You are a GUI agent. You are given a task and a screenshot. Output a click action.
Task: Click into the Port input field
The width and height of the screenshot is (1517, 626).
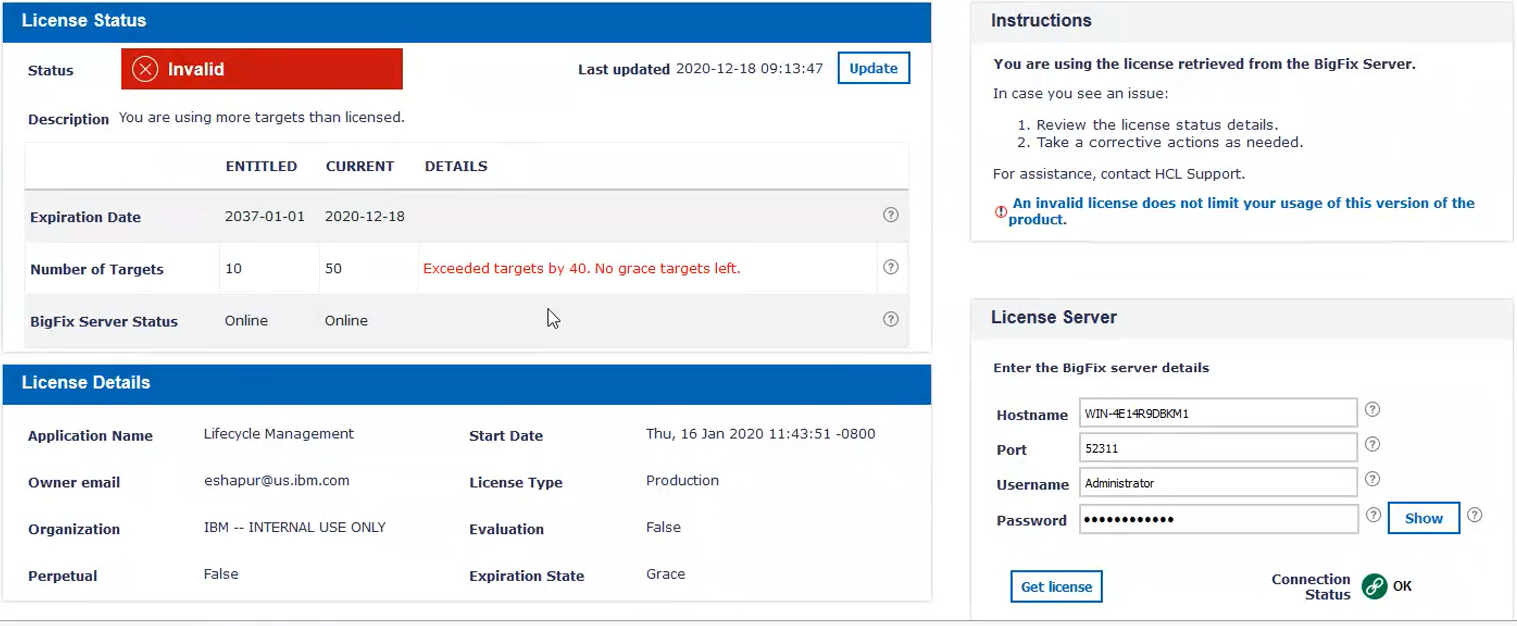pos(1218,449)
